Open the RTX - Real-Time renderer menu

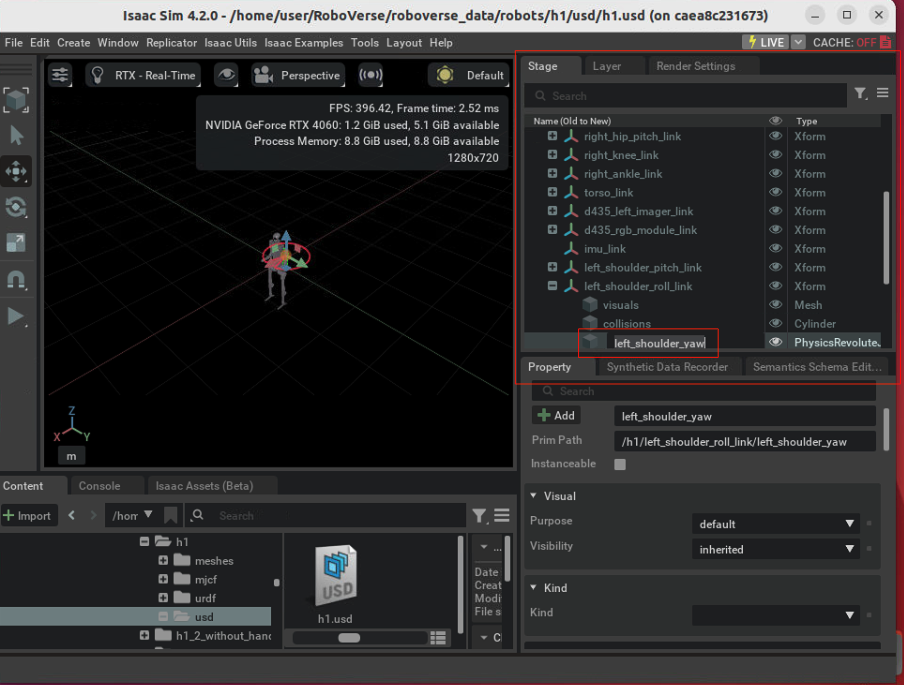tap(143, 75)
